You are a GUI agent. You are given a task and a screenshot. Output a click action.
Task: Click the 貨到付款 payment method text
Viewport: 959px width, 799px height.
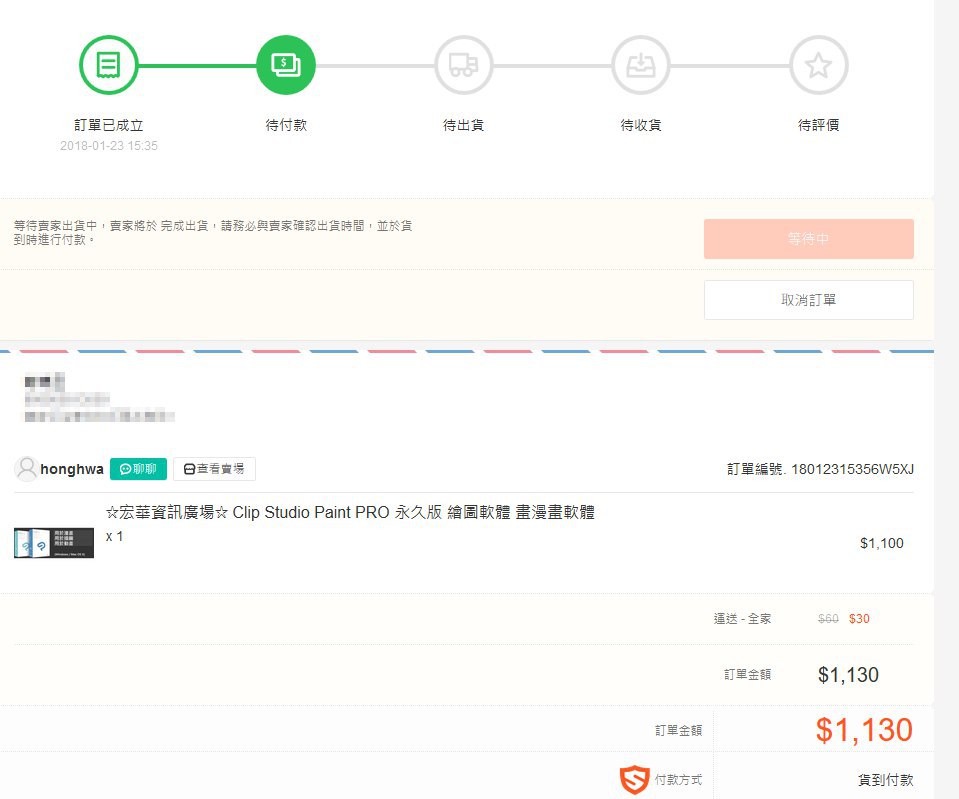885,780
